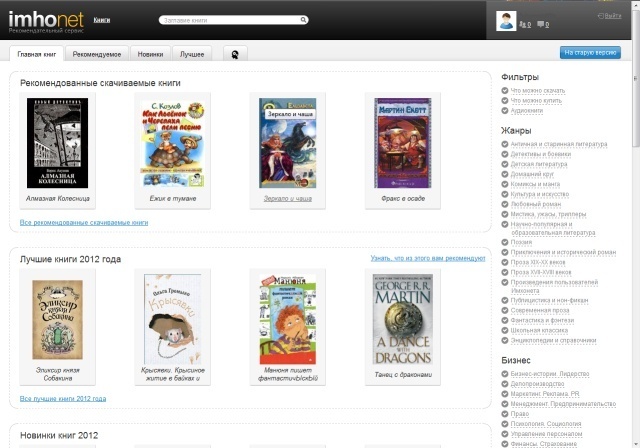Click the check icon beside Приключения и исторический роман
This screenshot has width=640, height=448.
pos(505,252)
